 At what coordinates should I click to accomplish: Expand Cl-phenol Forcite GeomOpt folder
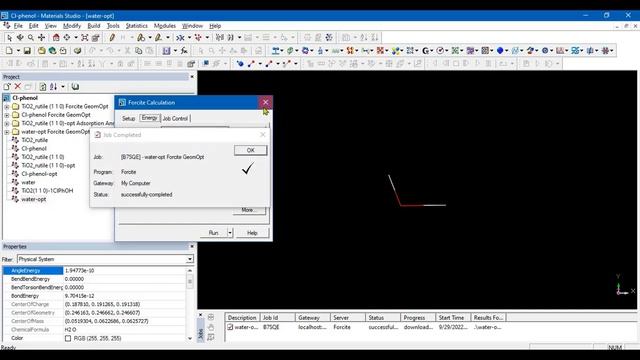(7, 115)
